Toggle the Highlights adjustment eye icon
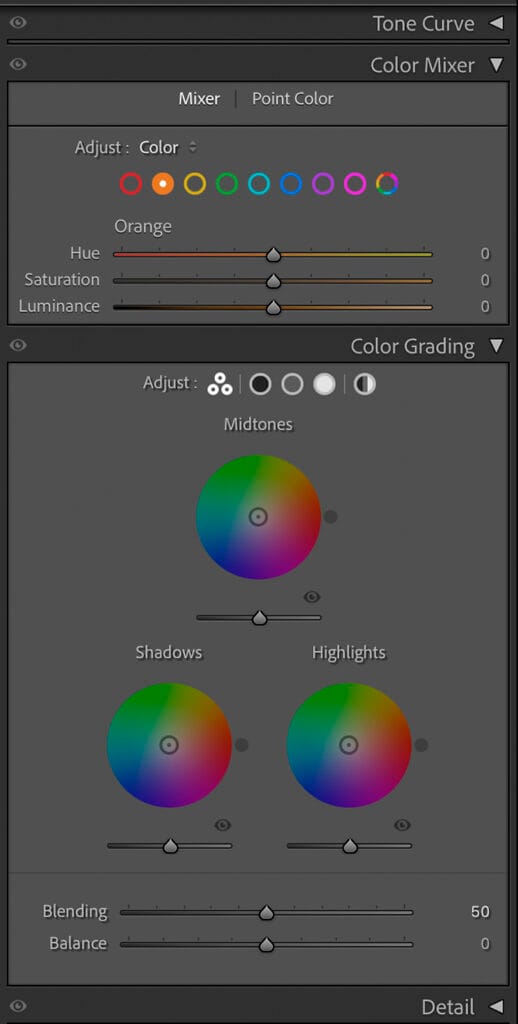Image resolution: width=518 pixels, height=1024 pixels. coord(402,825)
